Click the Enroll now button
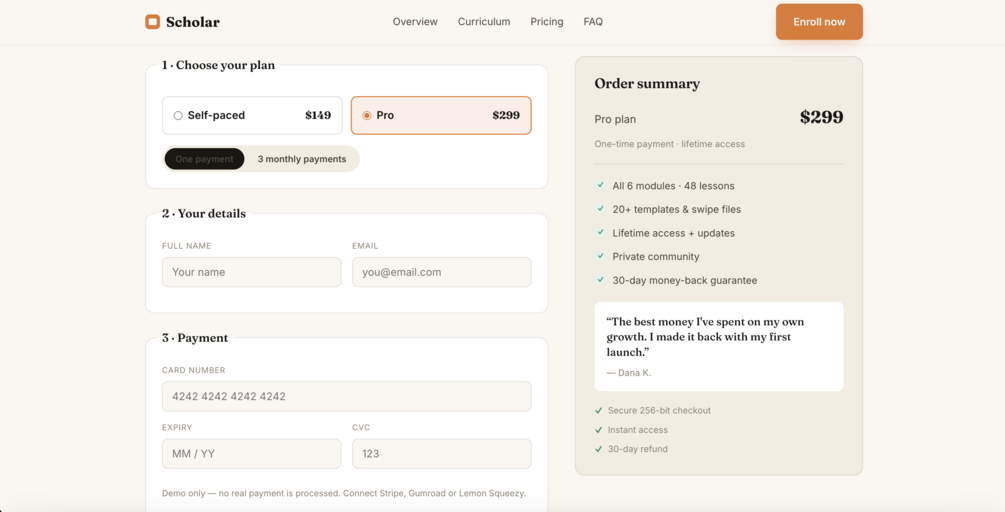Viewport: 1005px width, 512px height. click(x=819, y=22)
